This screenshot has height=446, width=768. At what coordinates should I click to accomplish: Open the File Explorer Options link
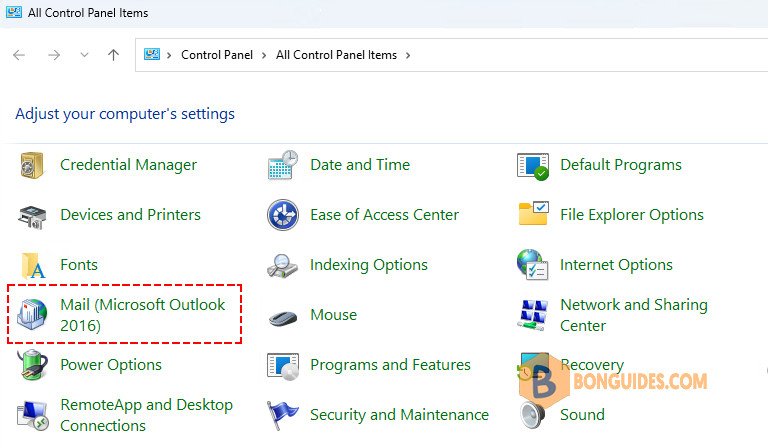632,215
